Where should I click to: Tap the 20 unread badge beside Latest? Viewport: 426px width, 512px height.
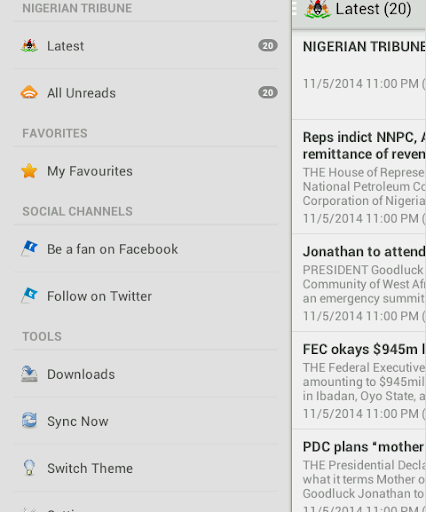pyautogui.click(x=268, y=46)
